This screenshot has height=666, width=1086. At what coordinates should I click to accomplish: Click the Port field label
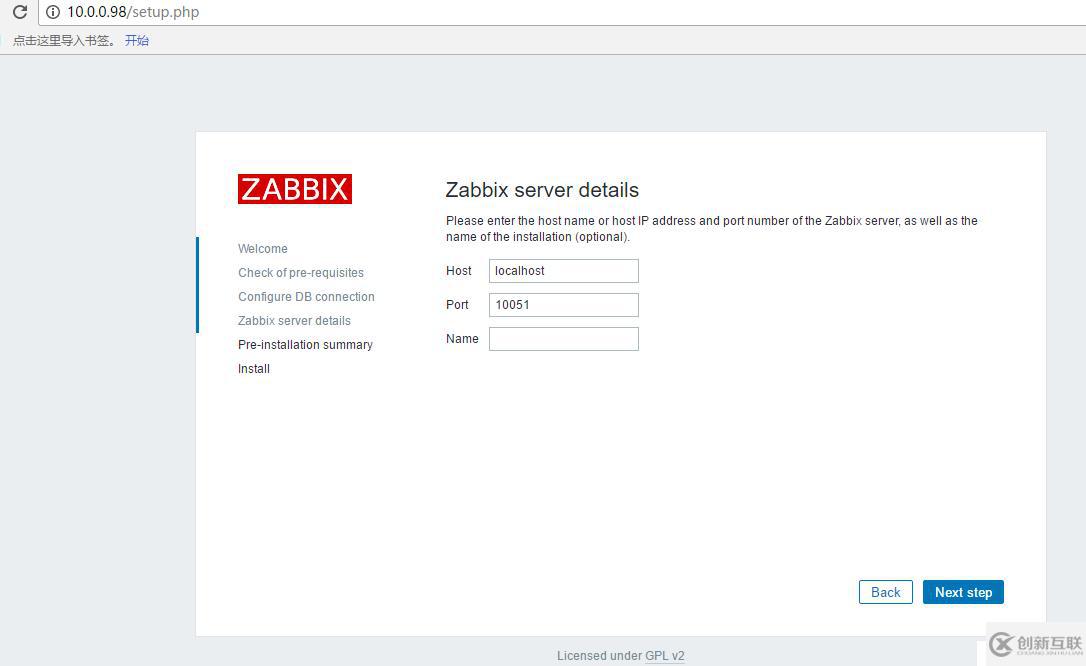[457, 305]
